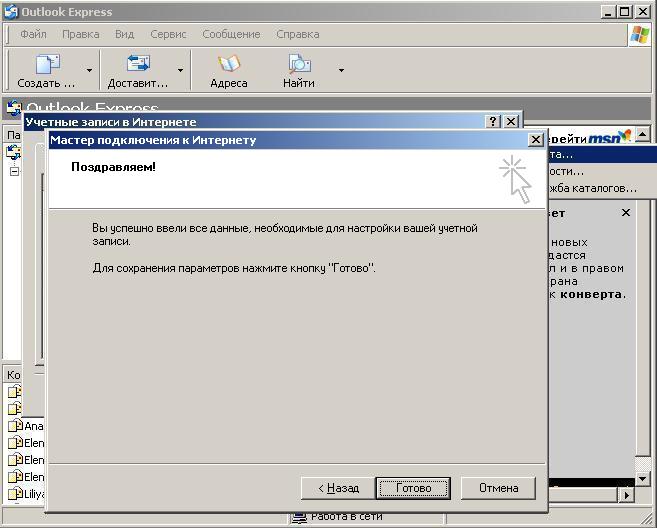The image size is (657, 528).
Task: Select the Outlook Express folder tree icon
Action: [x=13, y=153]
